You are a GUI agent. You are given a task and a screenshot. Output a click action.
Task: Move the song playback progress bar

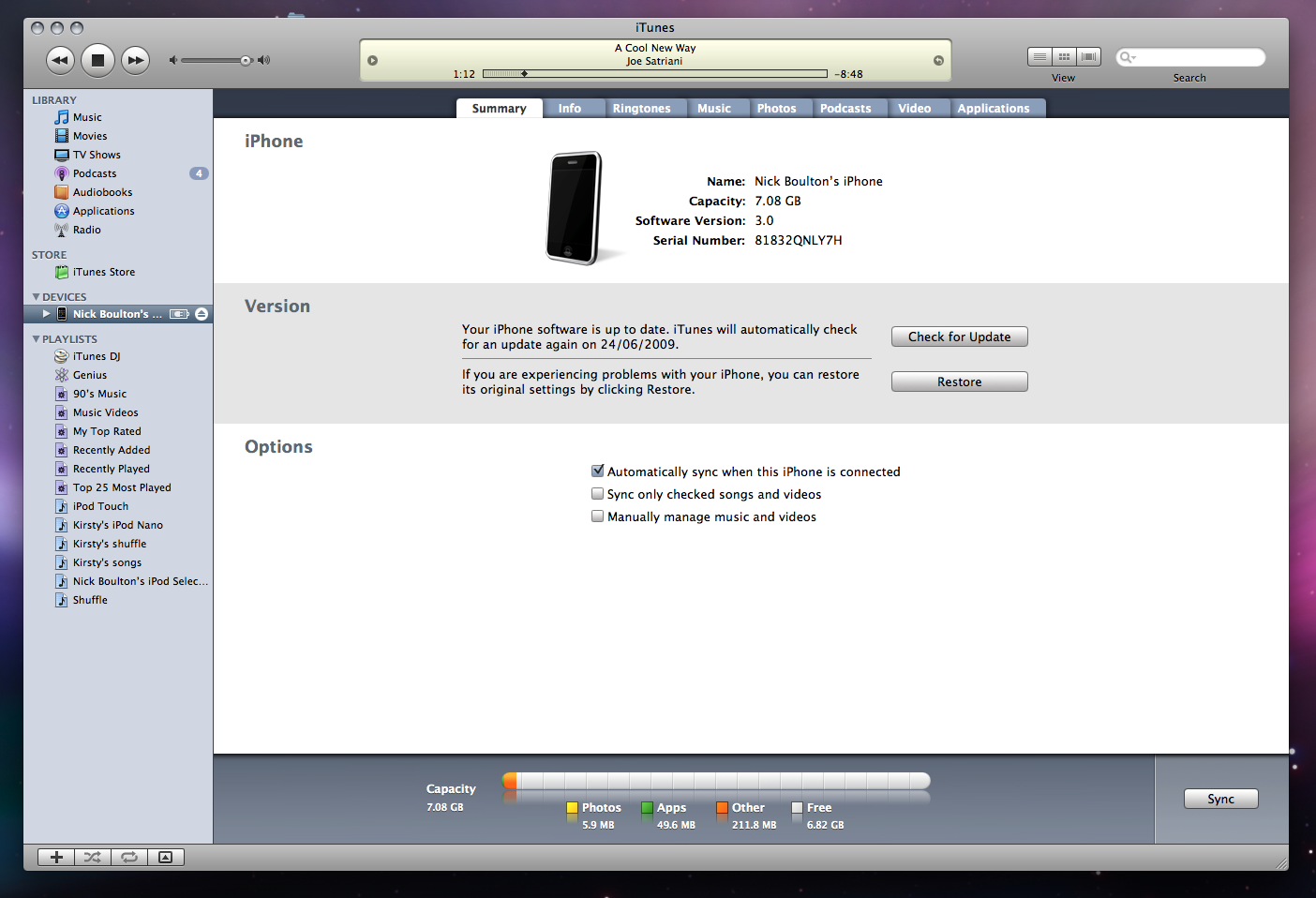click(654, 73)
